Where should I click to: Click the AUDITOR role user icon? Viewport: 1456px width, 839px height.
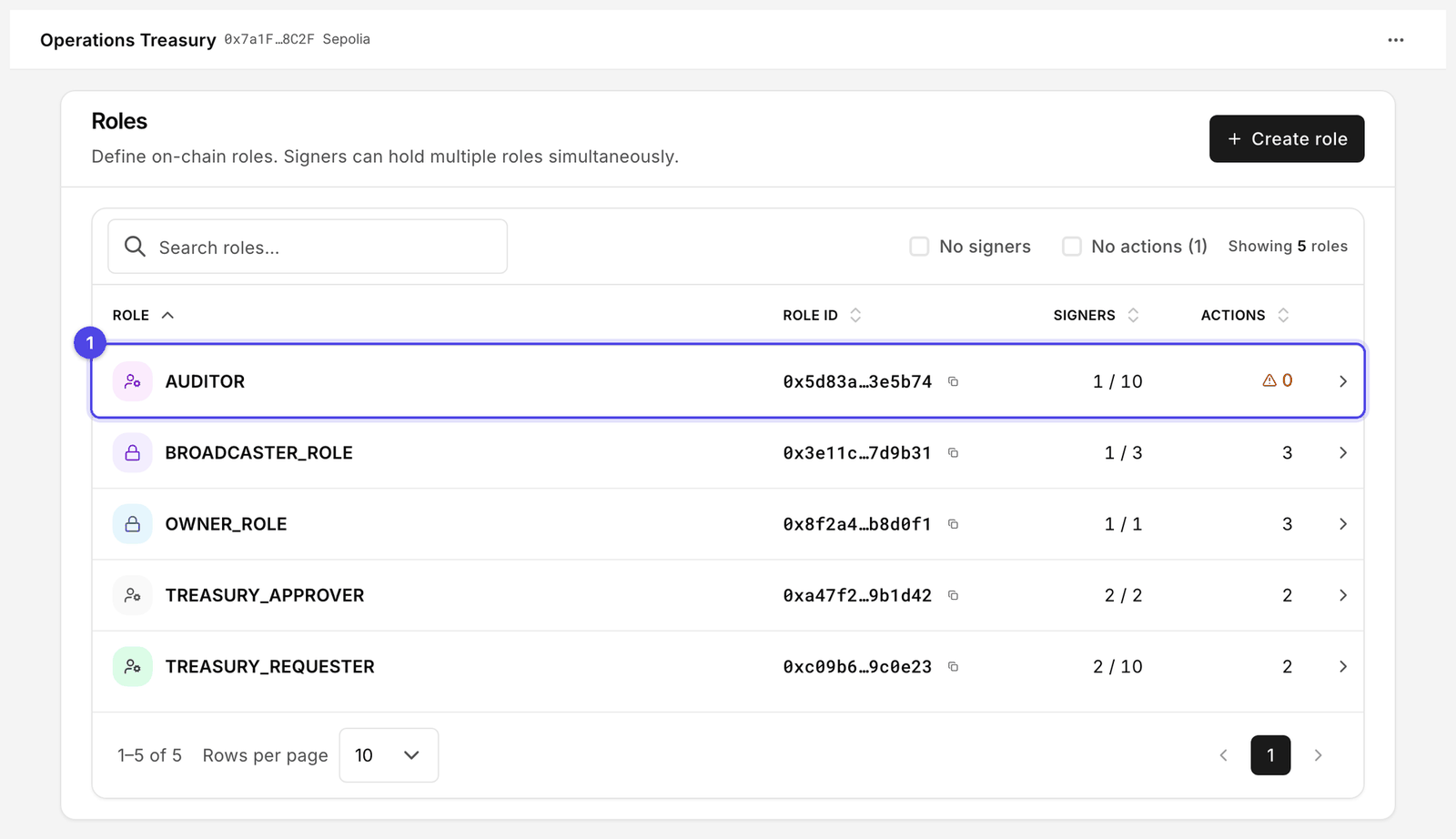[132, 381]
